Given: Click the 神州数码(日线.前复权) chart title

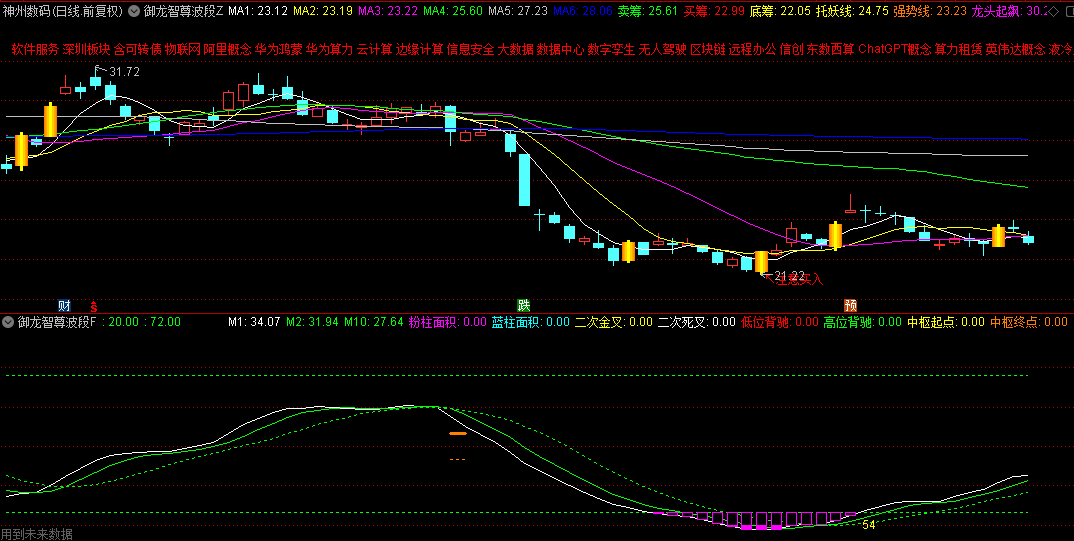Looking at the screenshot, I should click(63, 11).
